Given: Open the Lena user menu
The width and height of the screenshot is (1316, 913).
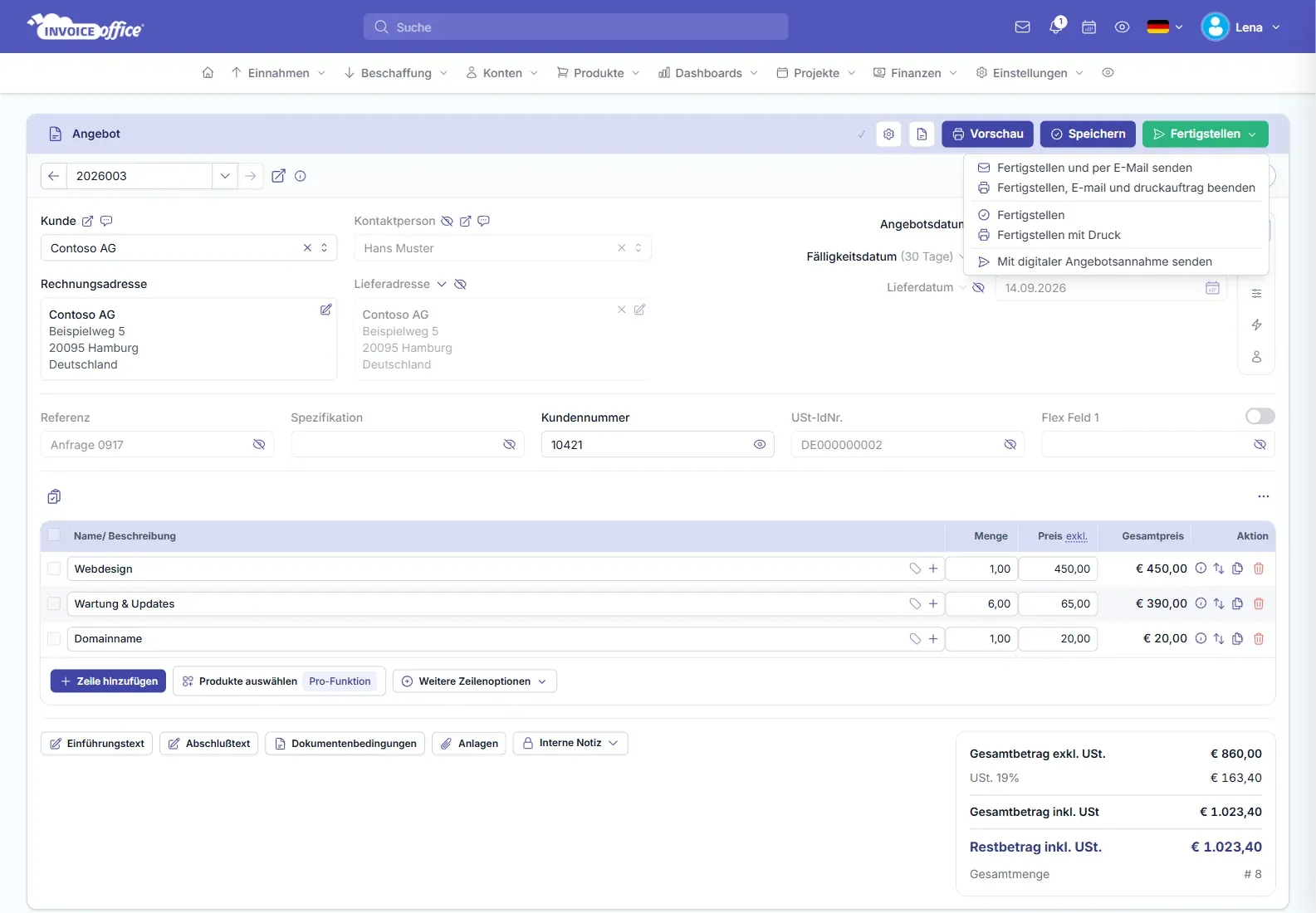Looking at the screenshot, I should coord(1241,27).
